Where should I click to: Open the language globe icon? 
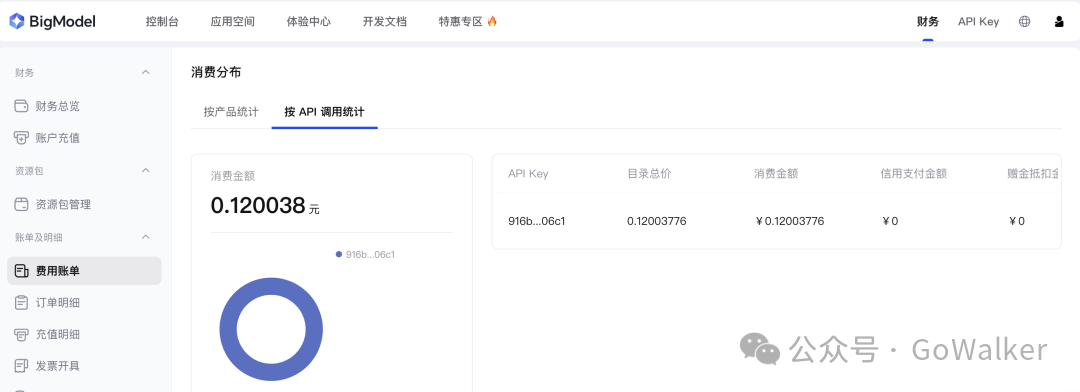pos(1024,21)
